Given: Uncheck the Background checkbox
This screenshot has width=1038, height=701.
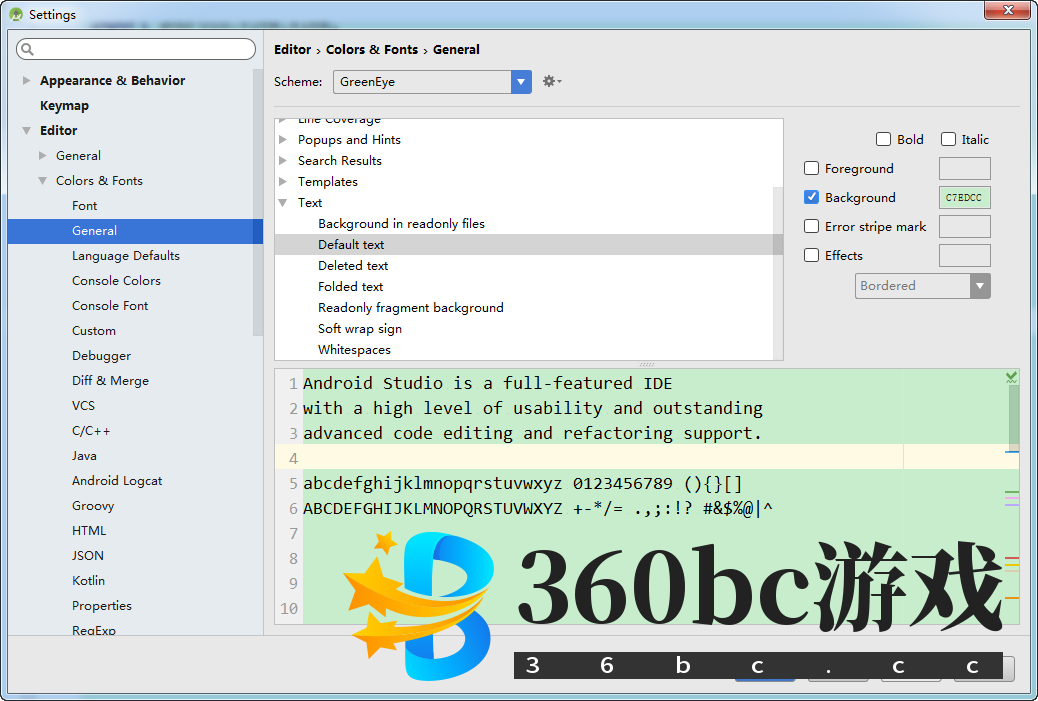Looking at the screenshot, I should (811, 197).
